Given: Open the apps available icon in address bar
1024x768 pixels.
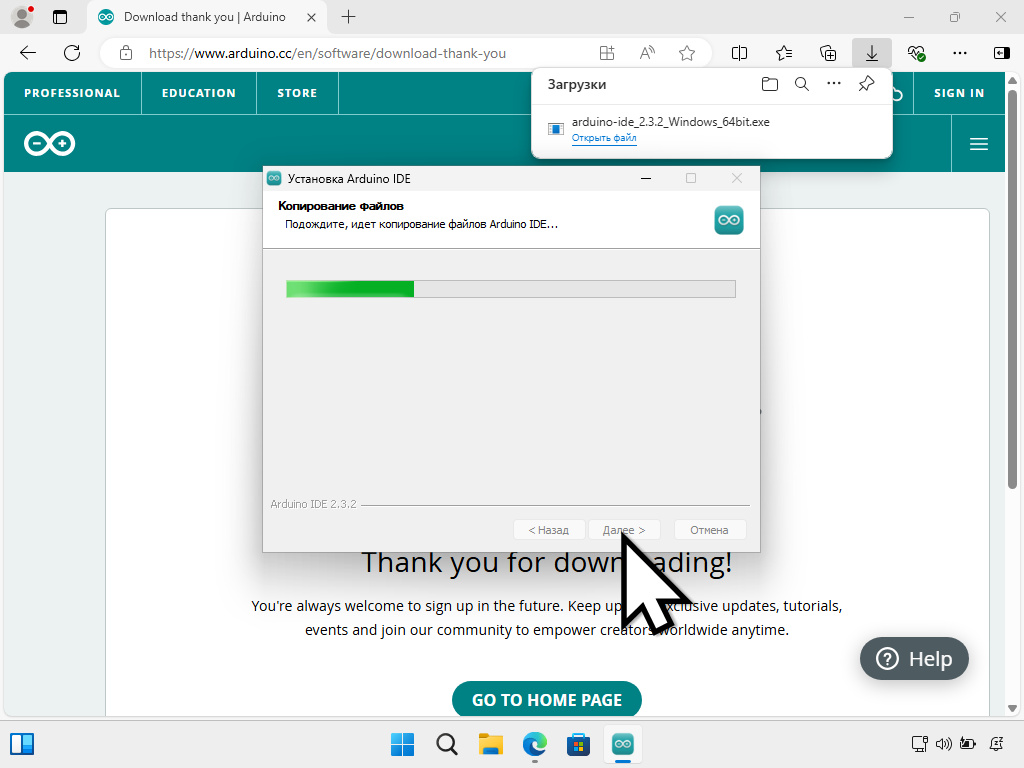Looking at the screenshot, I should pos(607,53).
